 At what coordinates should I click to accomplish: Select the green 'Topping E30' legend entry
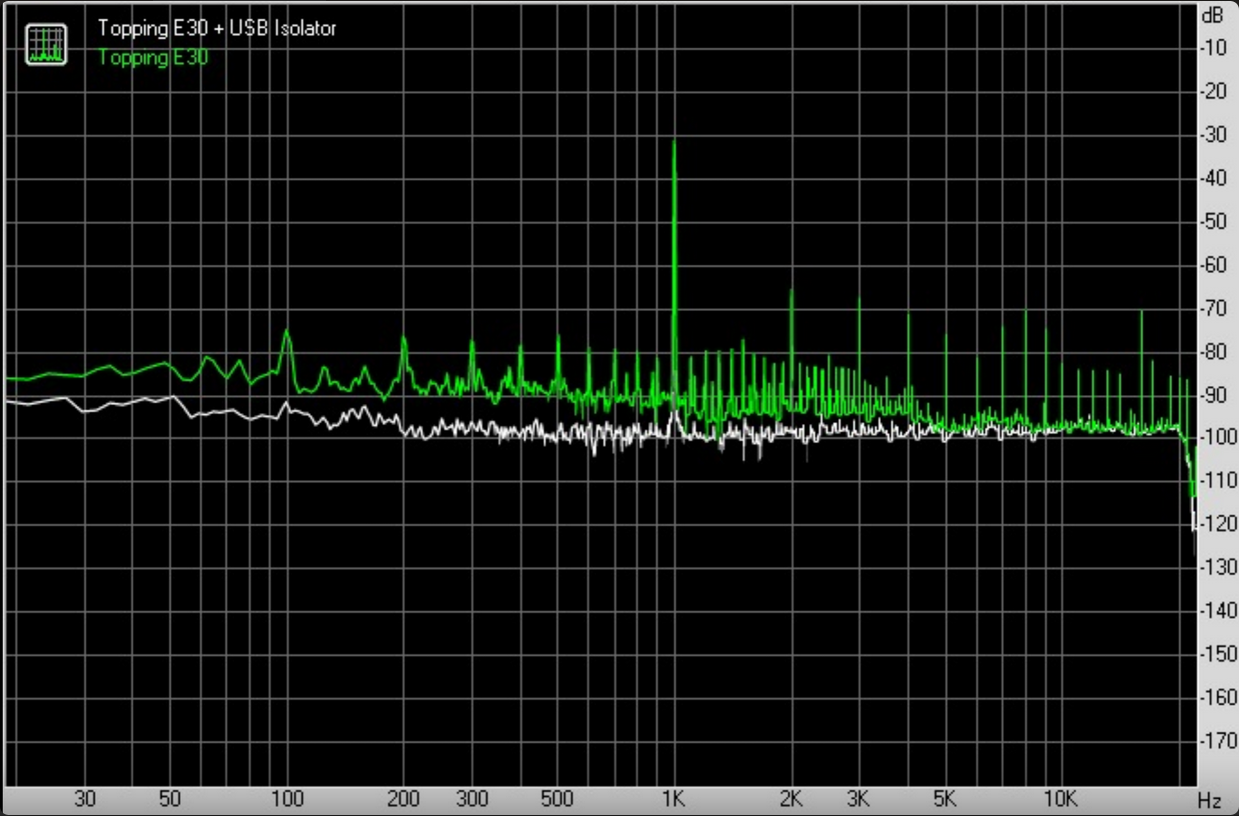pos(153,57)
